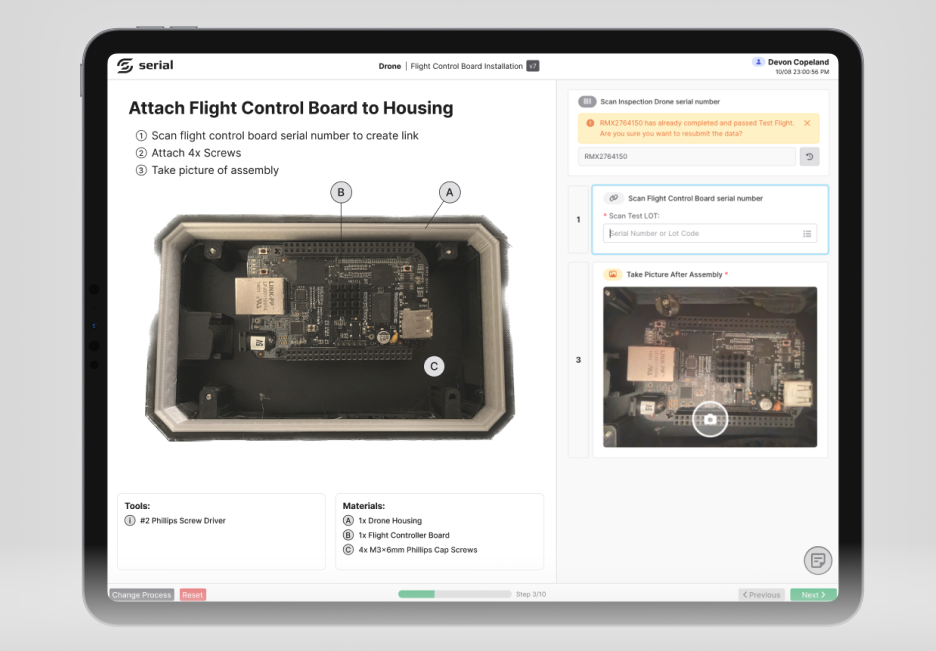This screenshot has height=651, width=936.
Task: Open the camera preview thumbnail
Action: [x=710, y=367]
